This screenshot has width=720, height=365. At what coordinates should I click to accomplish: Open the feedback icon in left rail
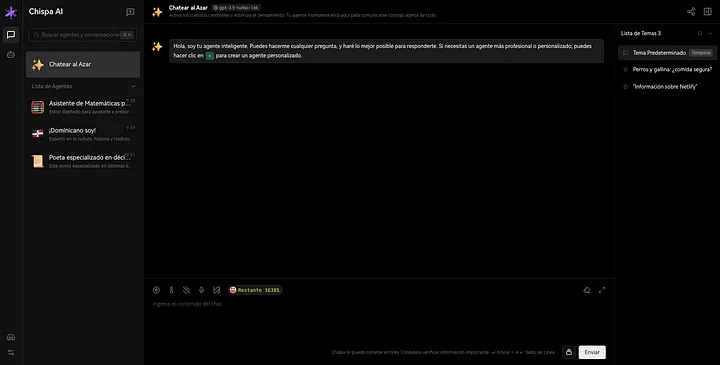[11, 337]
